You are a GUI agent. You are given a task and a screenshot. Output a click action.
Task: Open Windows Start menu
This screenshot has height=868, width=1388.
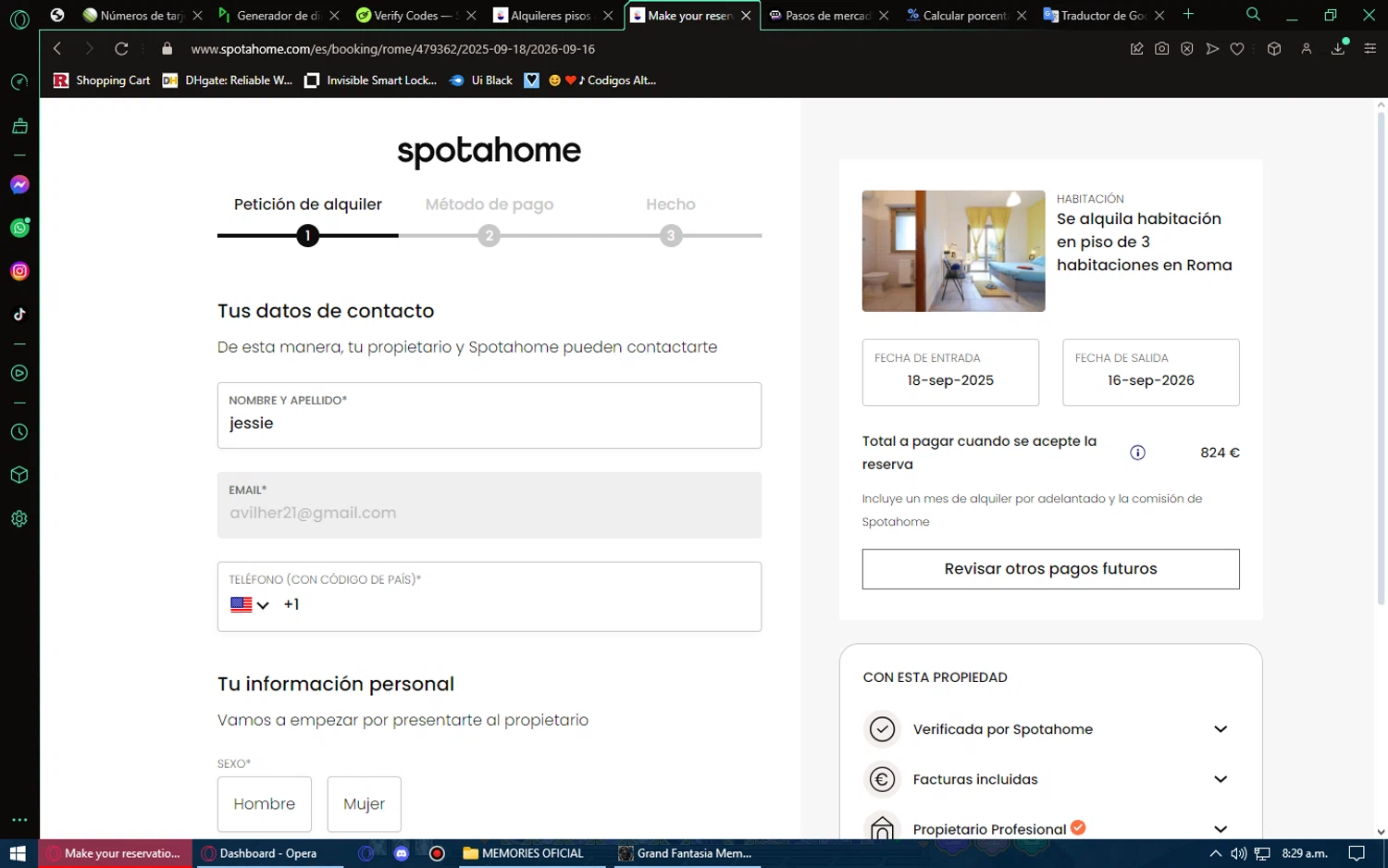point(18,853)
